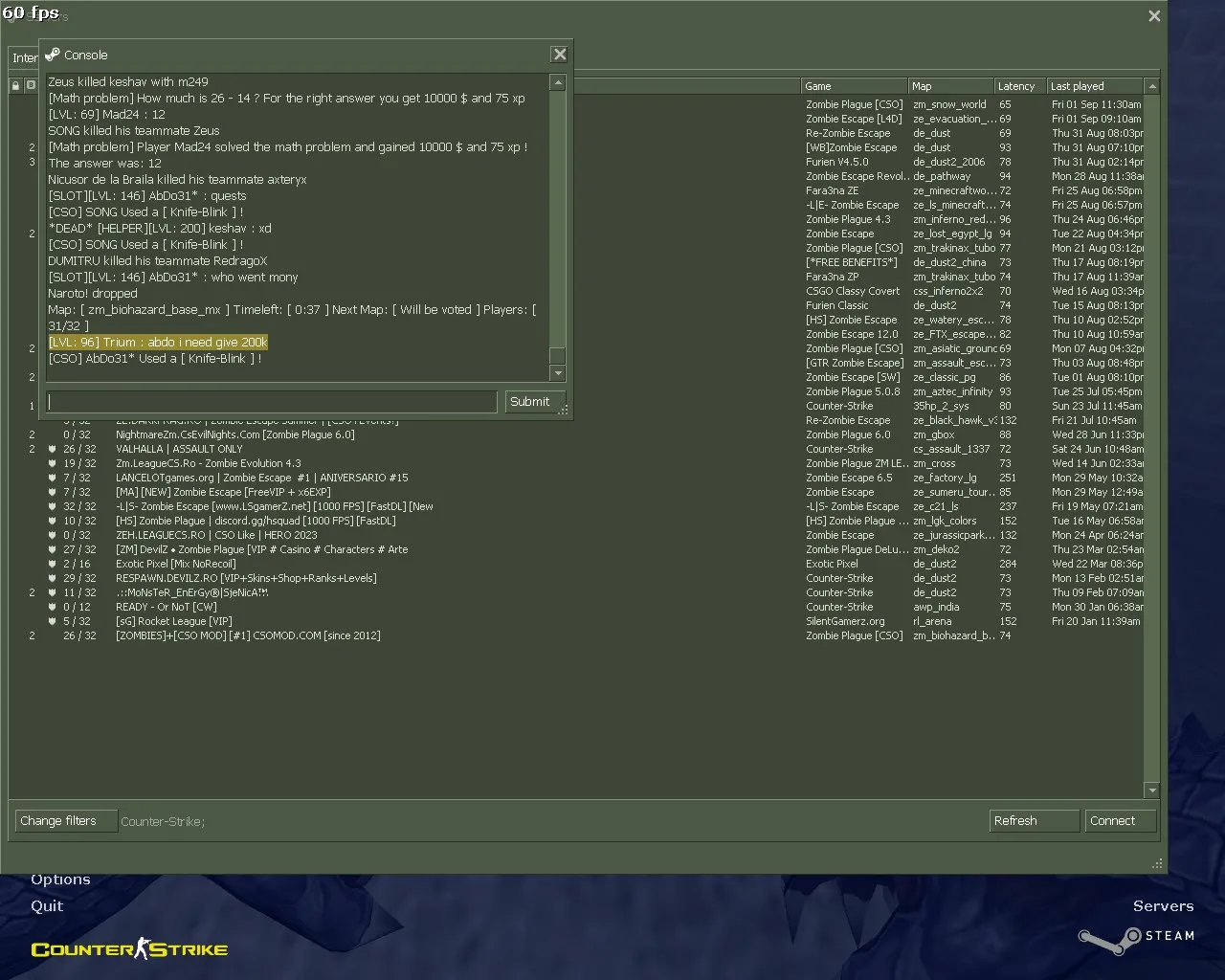Image resolution: width=1225 pixels, height=980 pixels.
Task: Click last played Fri 01 Sep 11:30am
Action: pos(1097,104)
